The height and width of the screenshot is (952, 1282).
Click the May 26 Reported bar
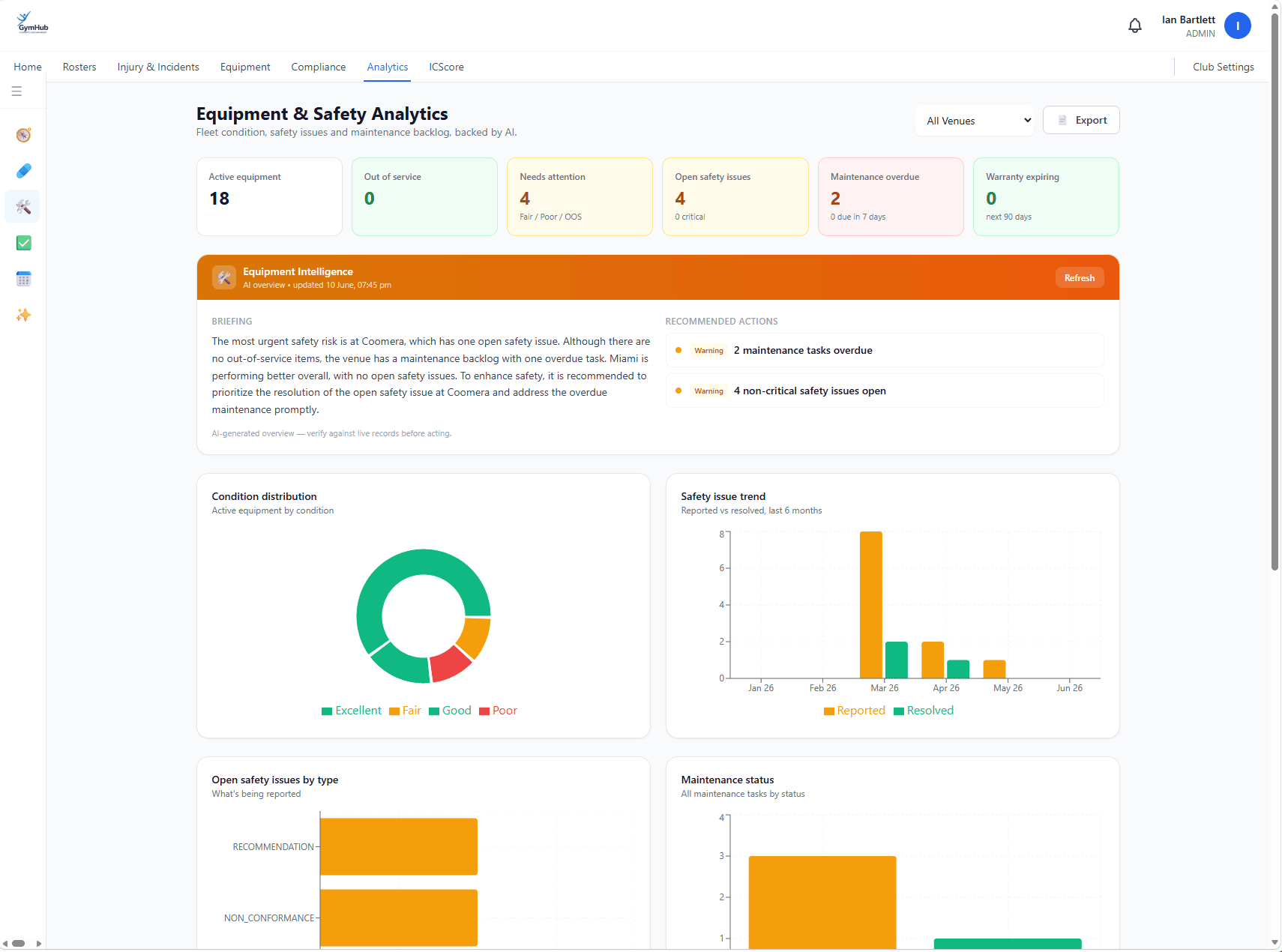(994, 669)
